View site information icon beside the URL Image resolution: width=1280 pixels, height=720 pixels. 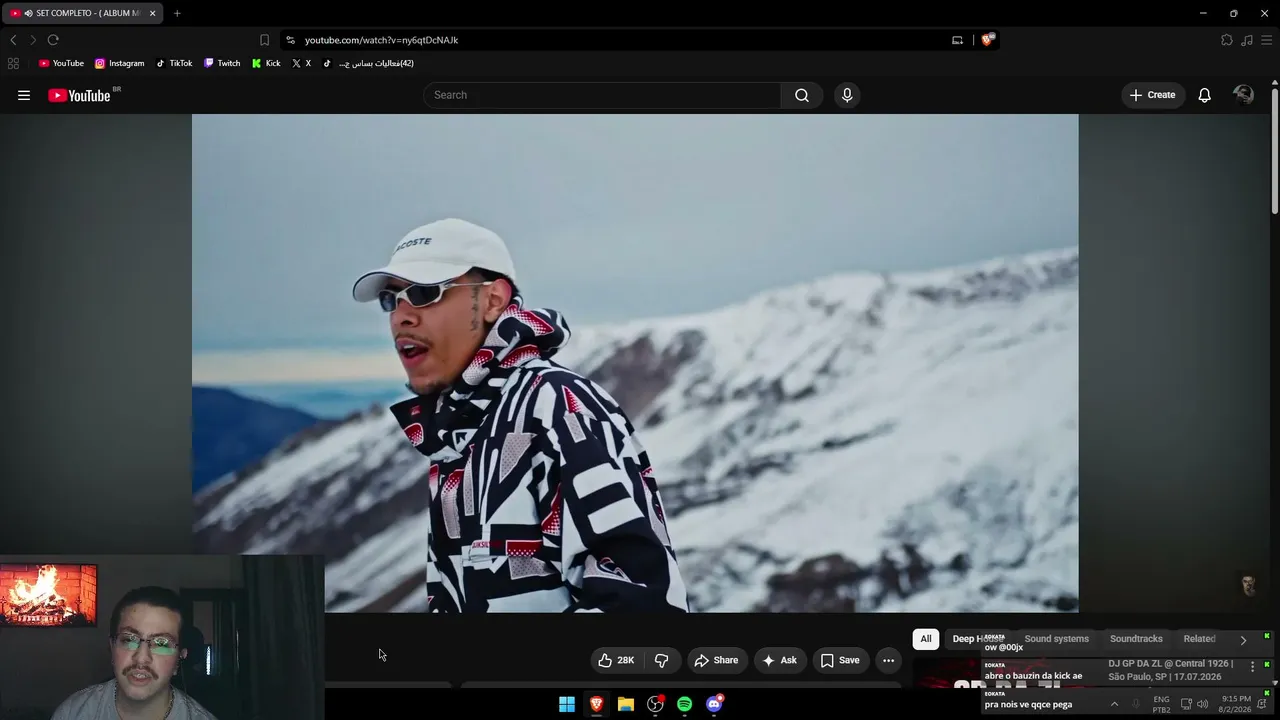click(290, 40)
